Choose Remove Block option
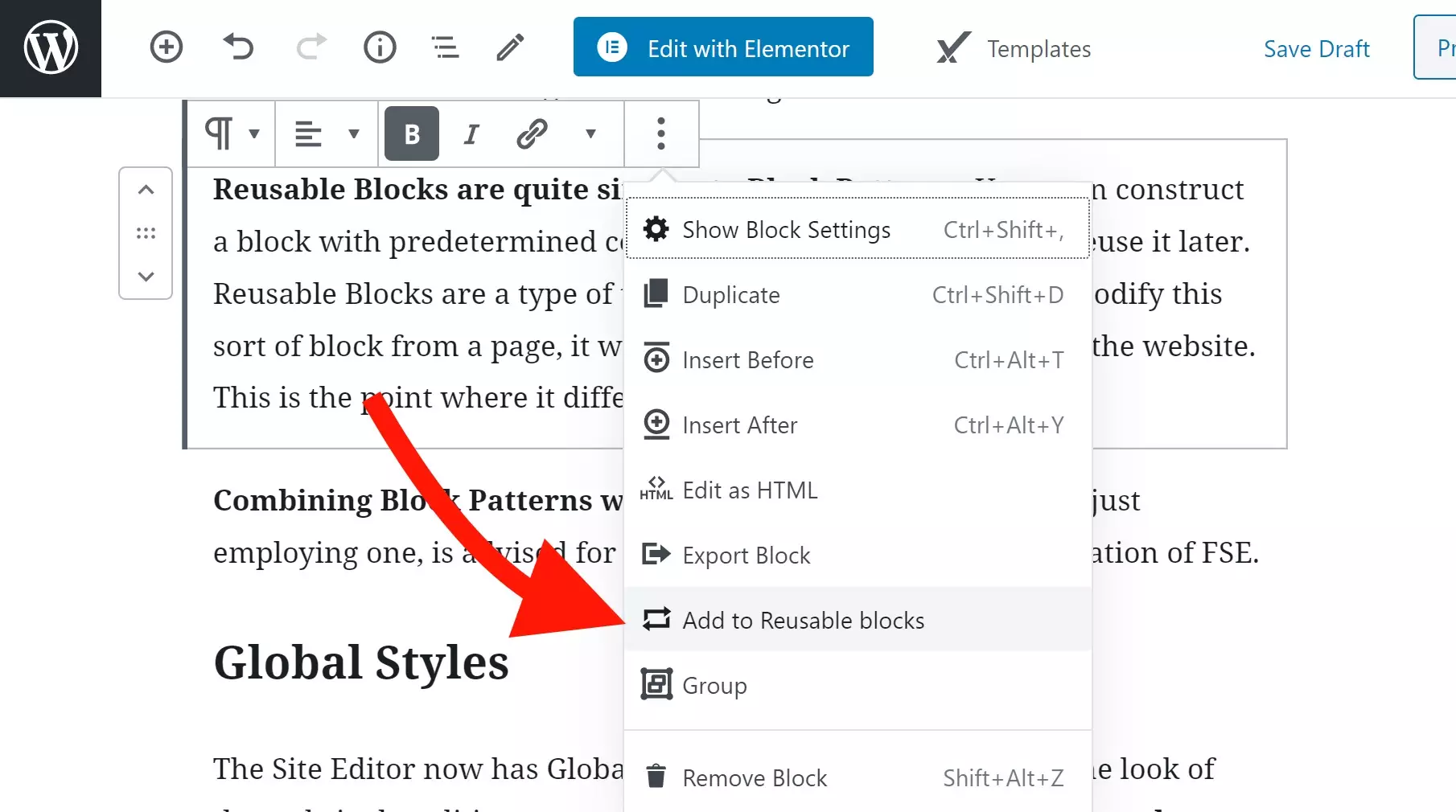 pos(858,778)
